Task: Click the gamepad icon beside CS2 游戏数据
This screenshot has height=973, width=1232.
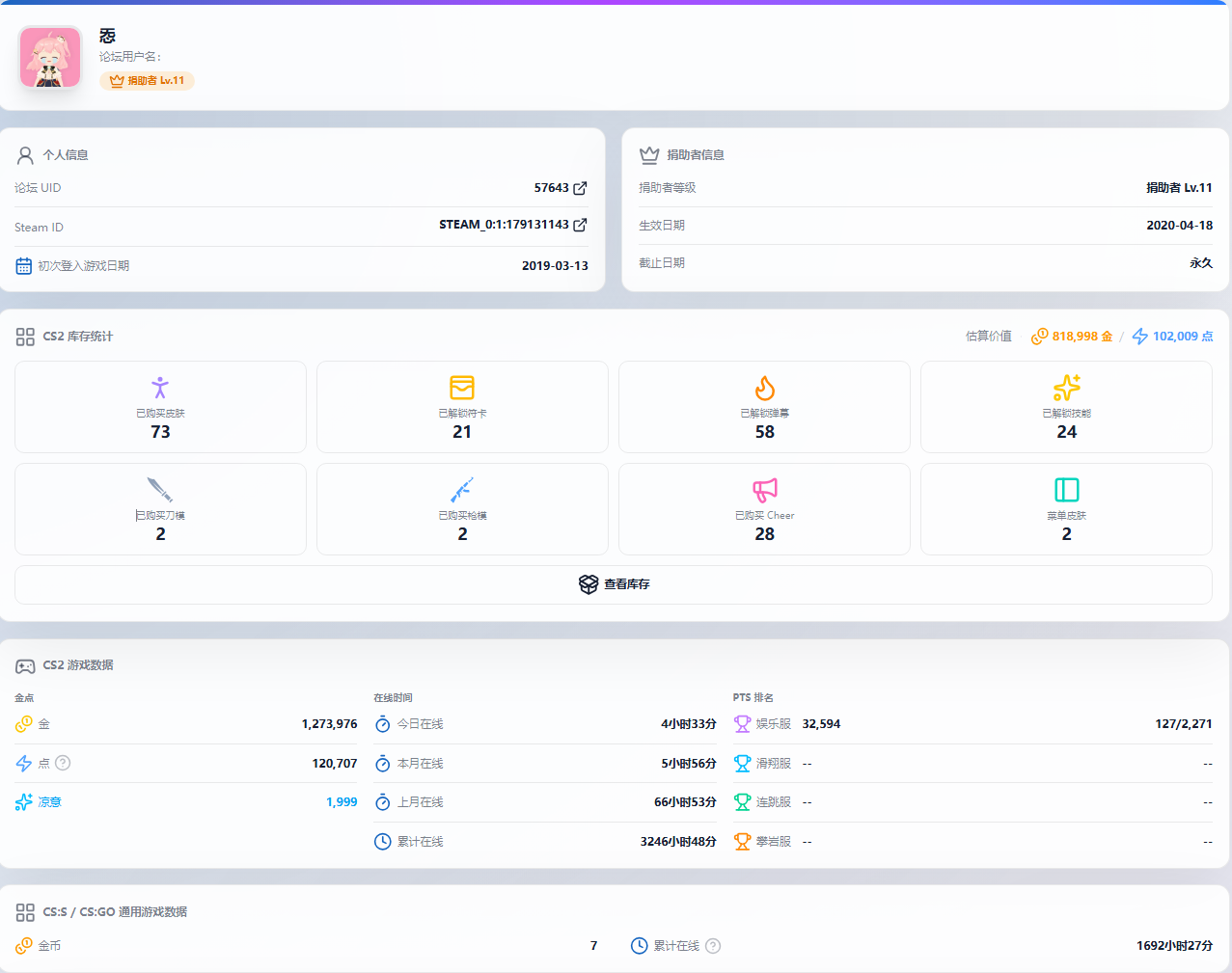Action: point(25,666)
